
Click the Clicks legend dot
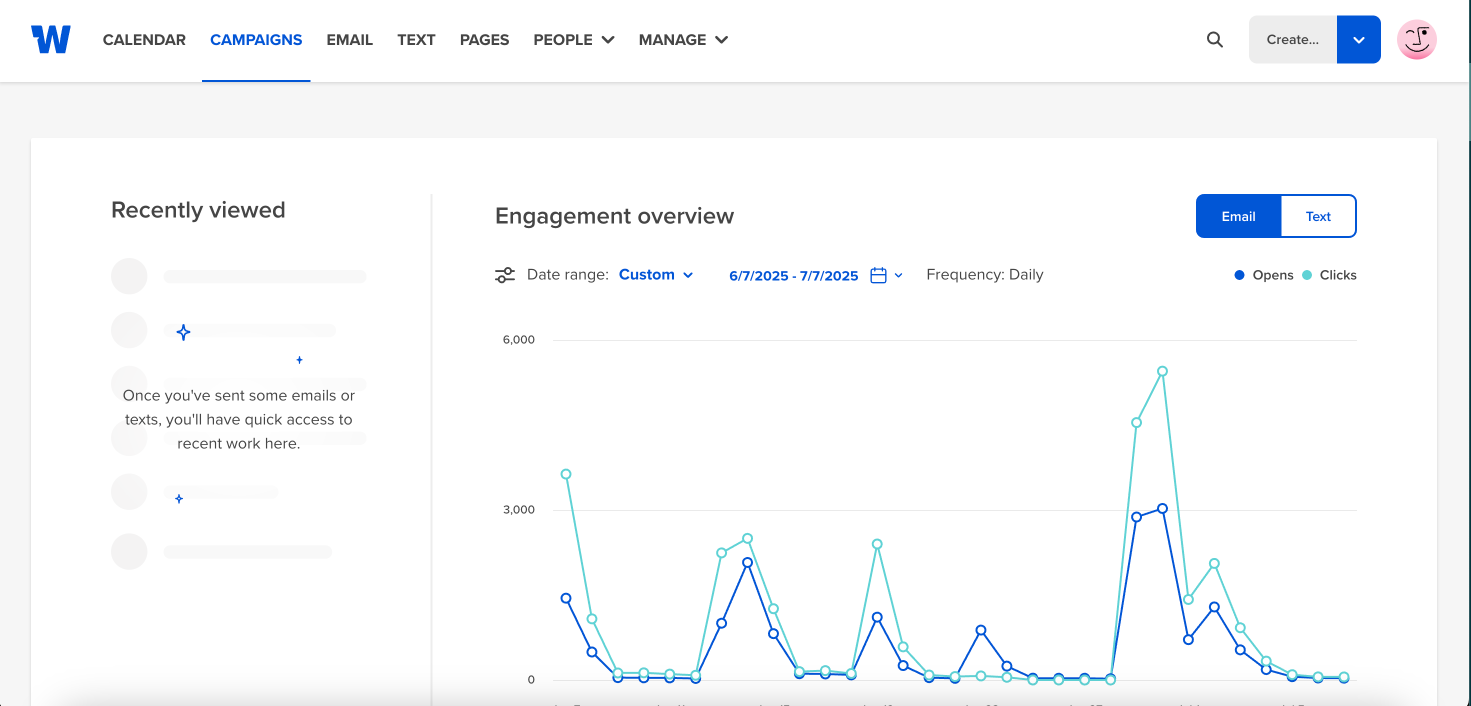coord(1307,275)
